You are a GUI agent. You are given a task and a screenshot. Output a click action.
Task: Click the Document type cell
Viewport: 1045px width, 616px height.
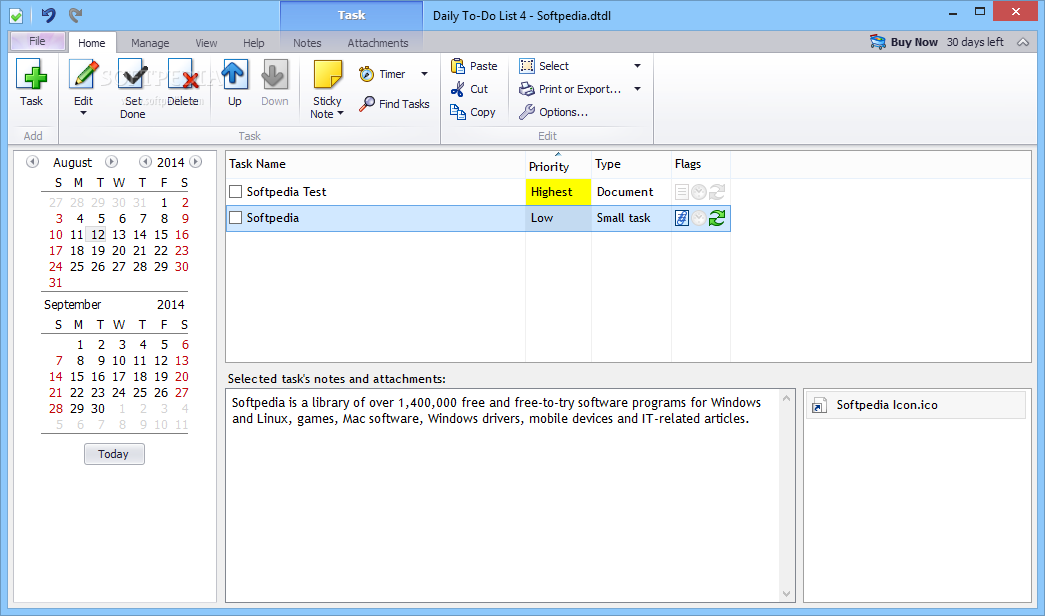(x=631, y=192)
